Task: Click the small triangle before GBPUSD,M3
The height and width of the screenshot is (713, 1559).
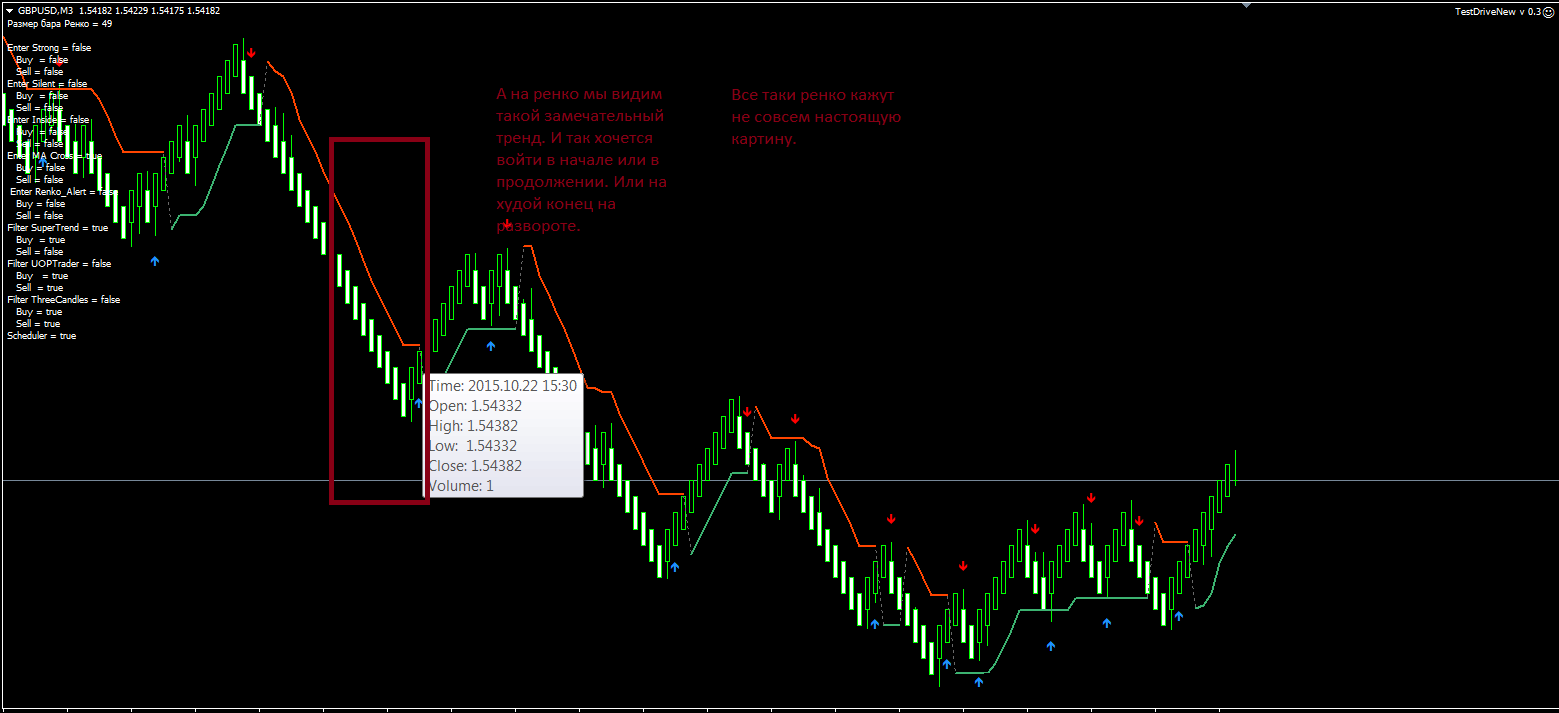Action: tap(9, 11)
